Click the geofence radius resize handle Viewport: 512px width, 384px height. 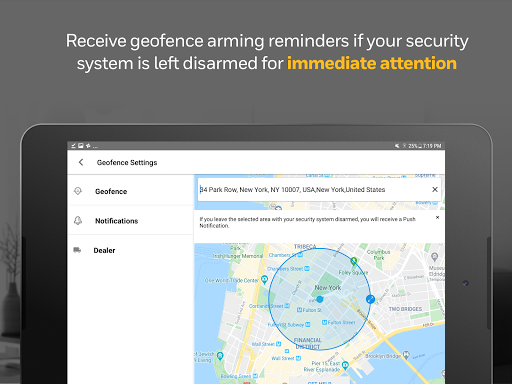(x=370, y=299)
